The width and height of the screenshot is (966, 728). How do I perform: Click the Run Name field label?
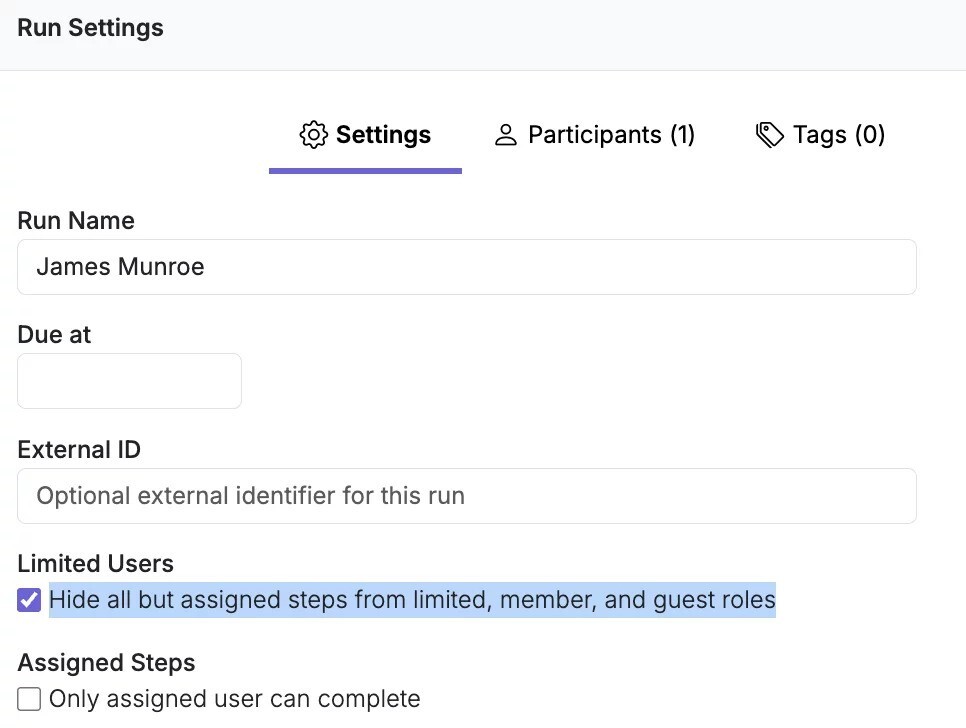76,221
